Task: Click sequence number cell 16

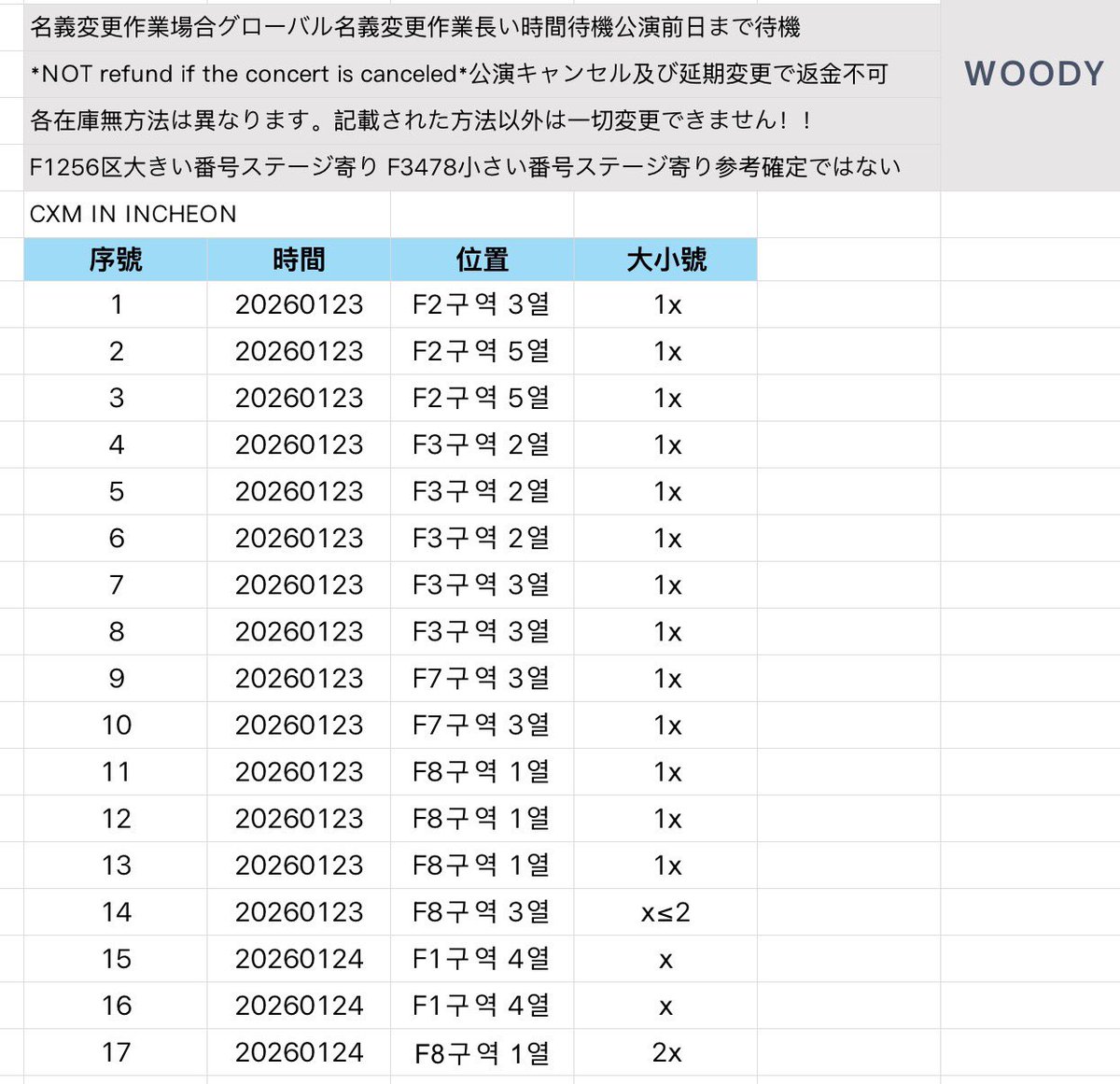Action: coord(116,1005)
